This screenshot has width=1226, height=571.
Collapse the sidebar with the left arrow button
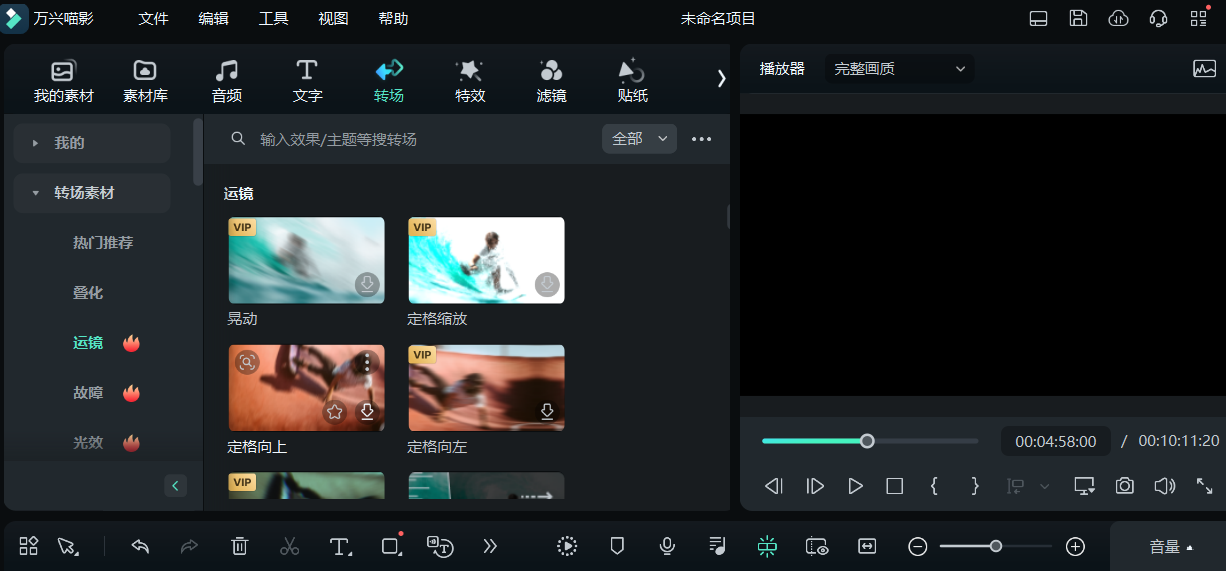pos(176,486)
